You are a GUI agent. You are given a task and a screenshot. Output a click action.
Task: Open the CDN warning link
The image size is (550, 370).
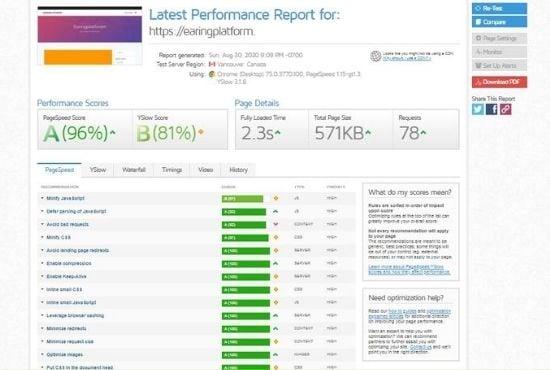407,59
